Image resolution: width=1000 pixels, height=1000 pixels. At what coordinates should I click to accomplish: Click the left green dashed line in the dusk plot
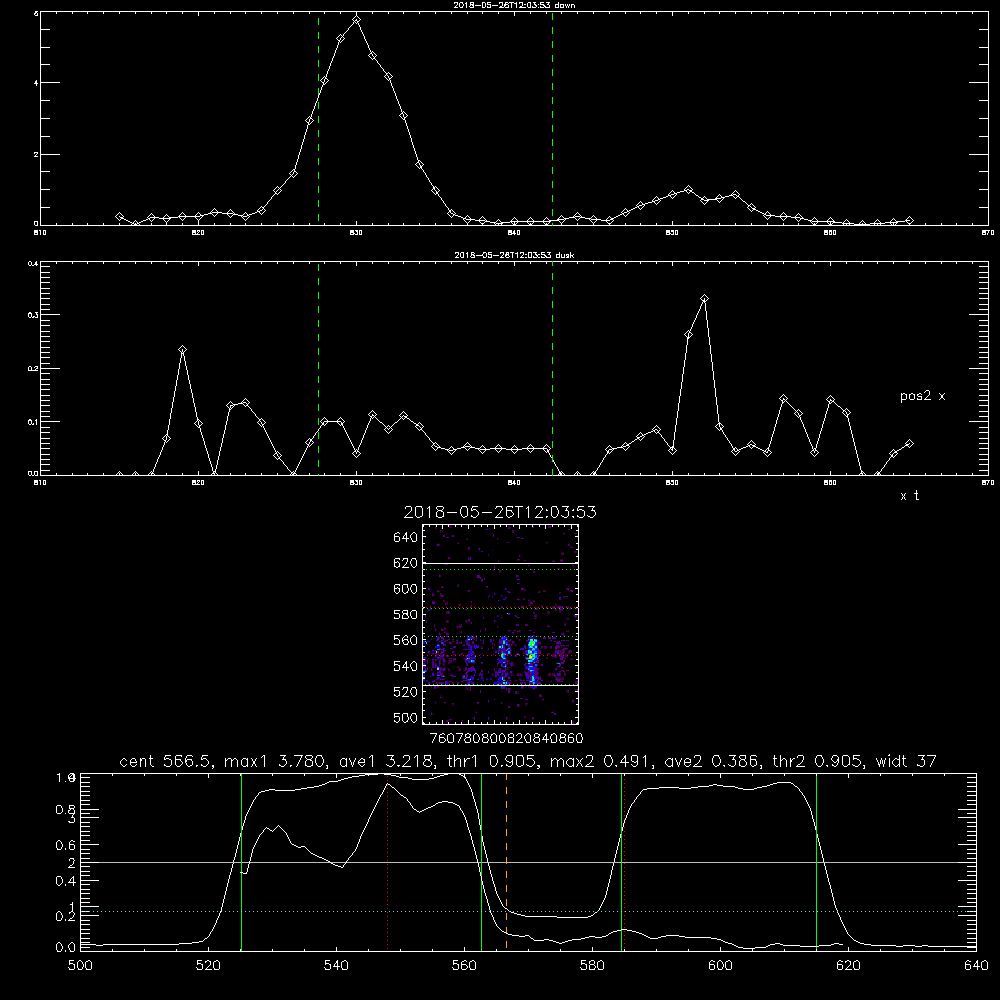(x=318, y=368)
